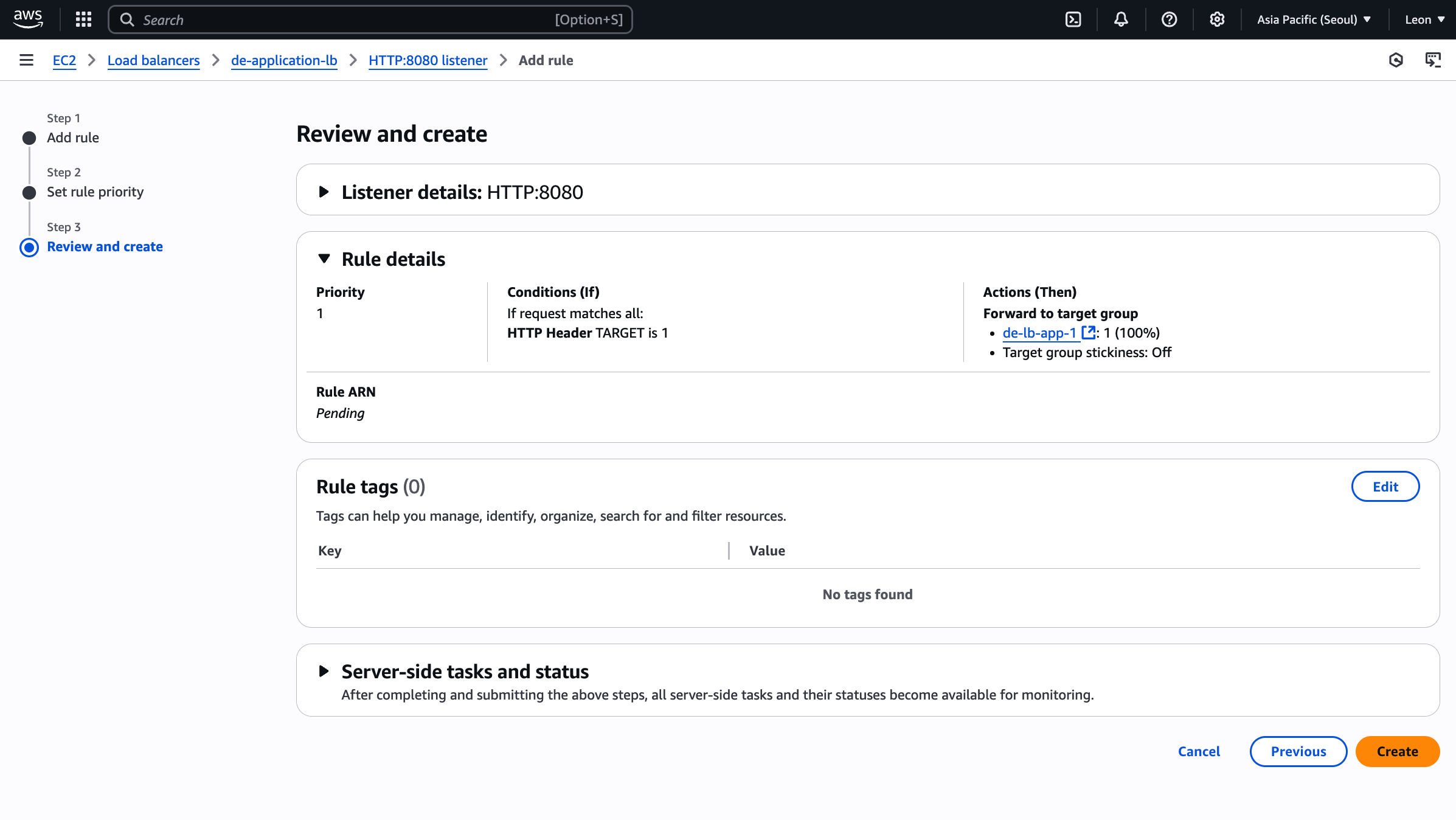Collapse the Rule details section

(x=324, y=259)
